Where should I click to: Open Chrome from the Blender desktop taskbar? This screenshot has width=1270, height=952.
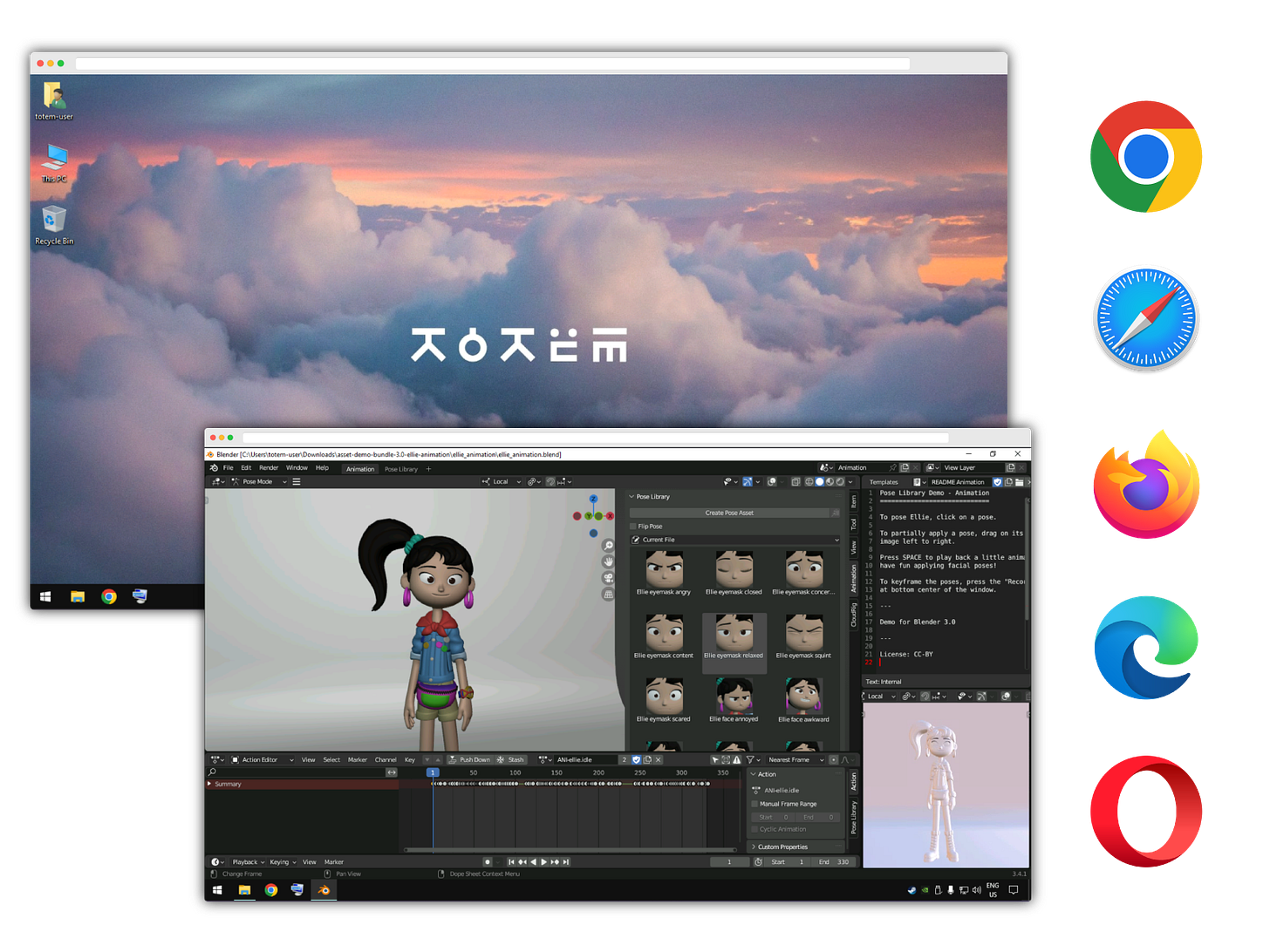271,890
